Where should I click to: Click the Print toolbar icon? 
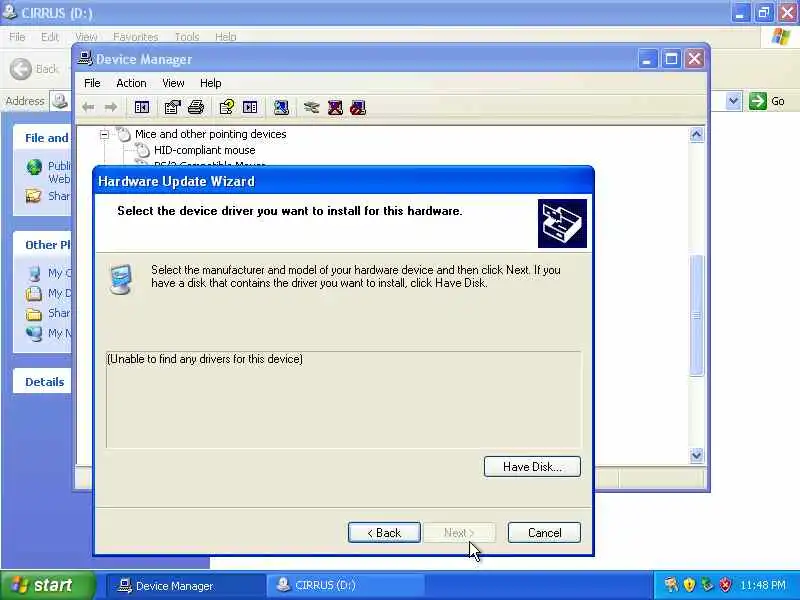pyautogui.click(x=196, y=107)
